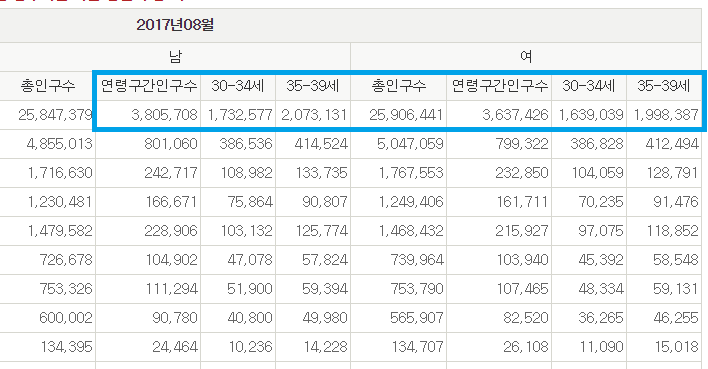Click 총인구수 header under 여
Screen dimensions: 708x369
399,86
